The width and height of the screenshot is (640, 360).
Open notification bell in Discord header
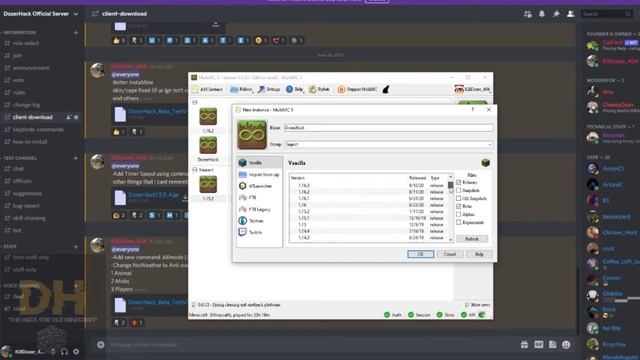click(542, 14)
